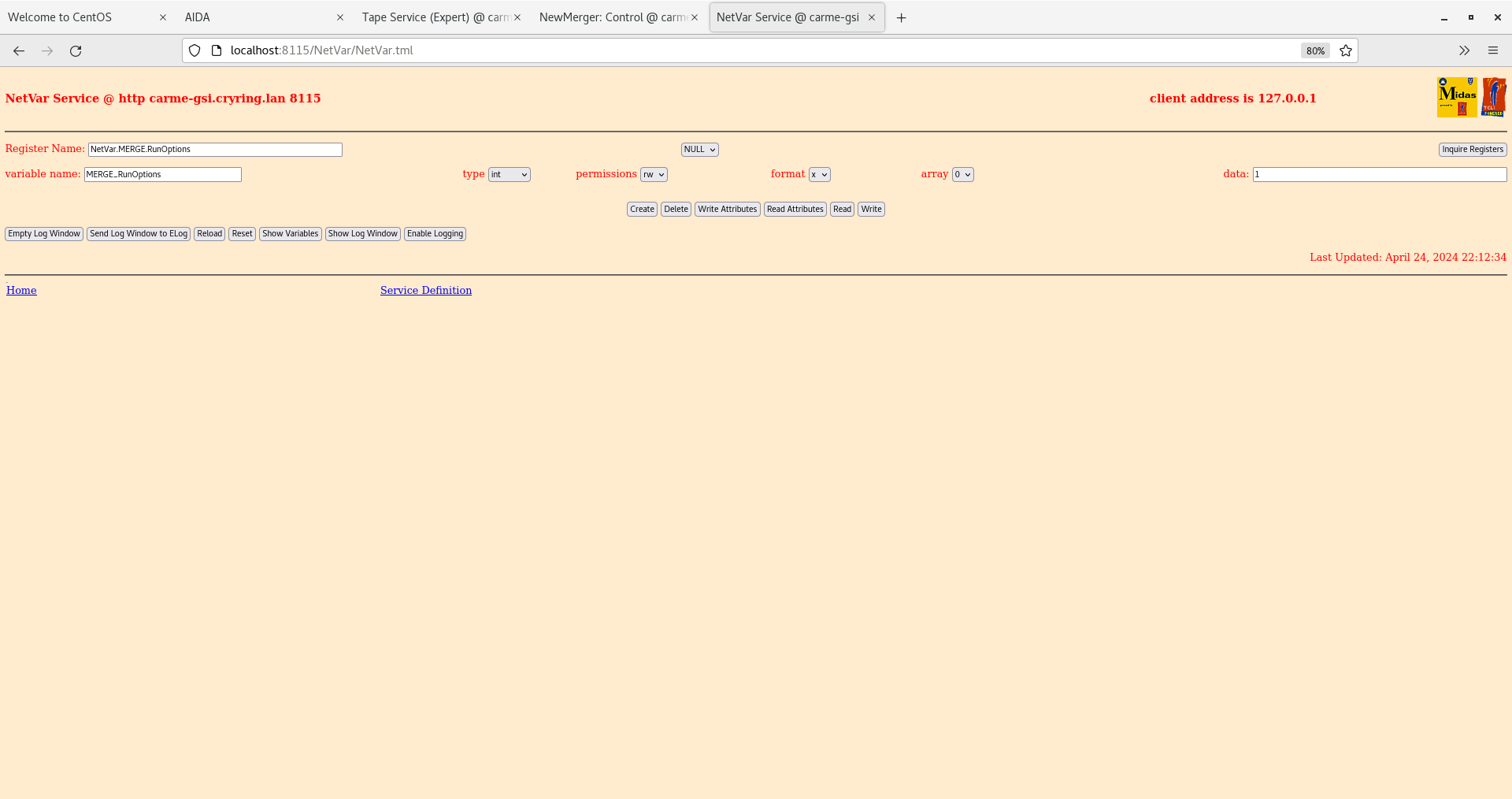The width and height of the screenshot is (1512, 799).
Task: Click Send Log Window to ELog
Action: [x=139, y=234]
